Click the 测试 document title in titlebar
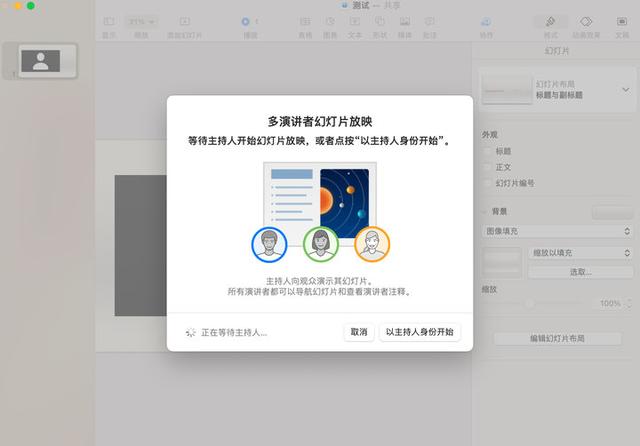The width and height of the screenshot is (640, 446). 361,5
